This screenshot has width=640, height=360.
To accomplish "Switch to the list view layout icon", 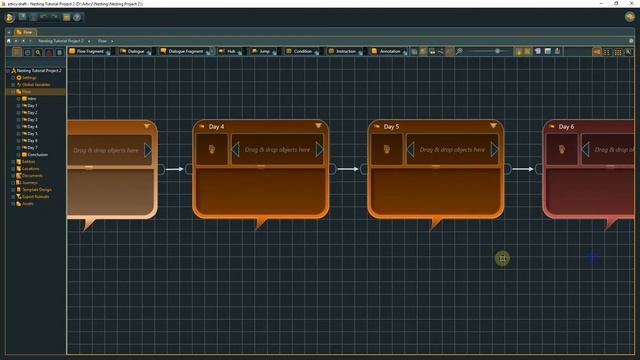I will tap(607, 52).
